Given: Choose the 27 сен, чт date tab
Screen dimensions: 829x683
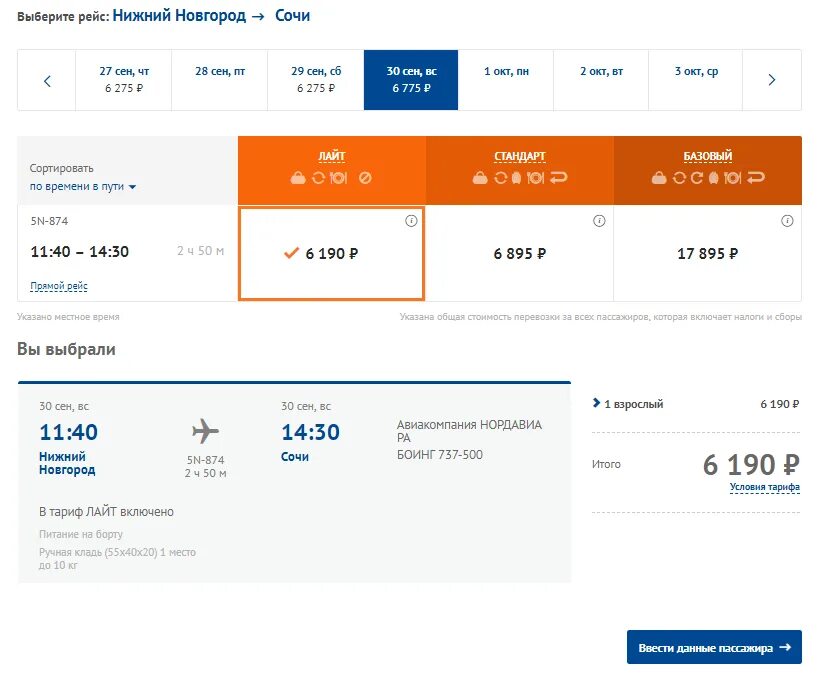Looking at the screenshot, I should tap(124, 80).
